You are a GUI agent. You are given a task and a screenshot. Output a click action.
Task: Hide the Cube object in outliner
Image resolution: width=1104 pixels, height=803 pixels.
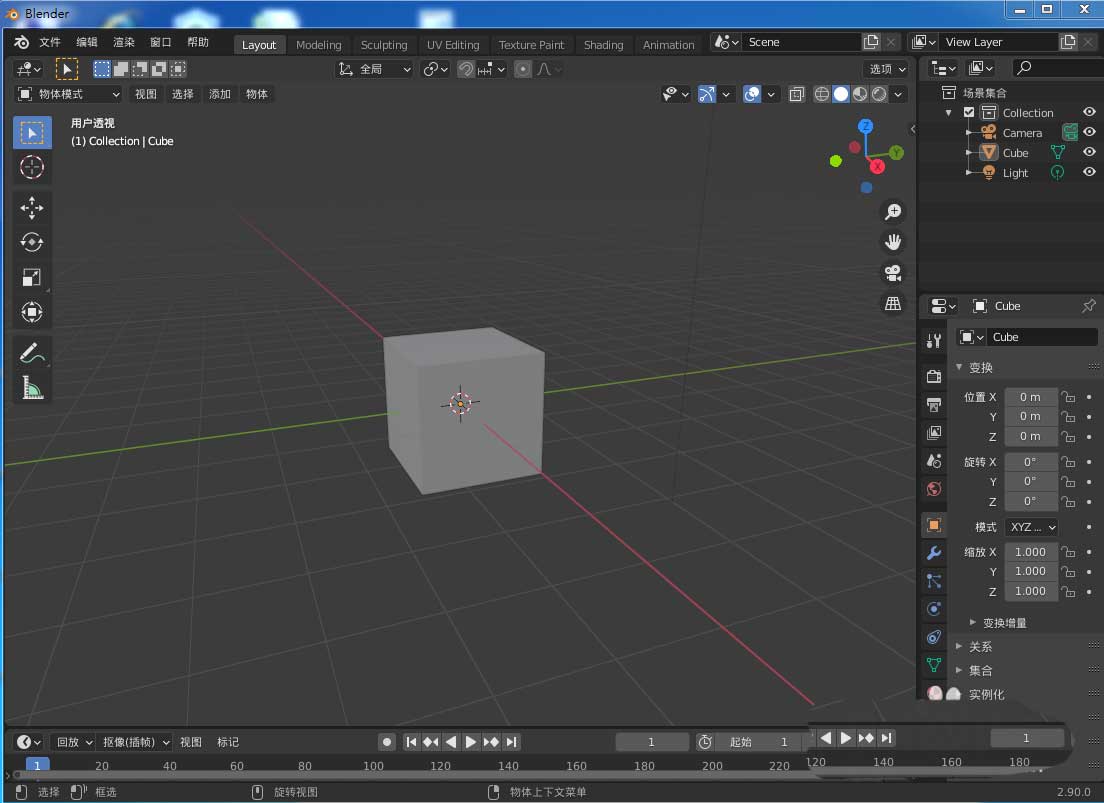click(1089, 153)
